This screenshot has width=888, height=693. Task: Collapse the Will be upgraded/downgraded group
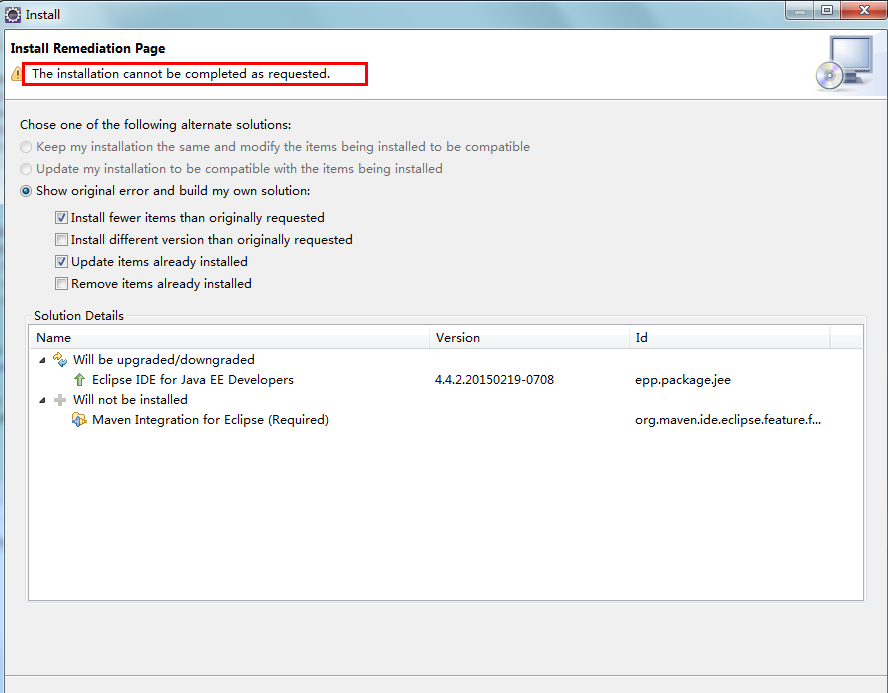(42, 360)
